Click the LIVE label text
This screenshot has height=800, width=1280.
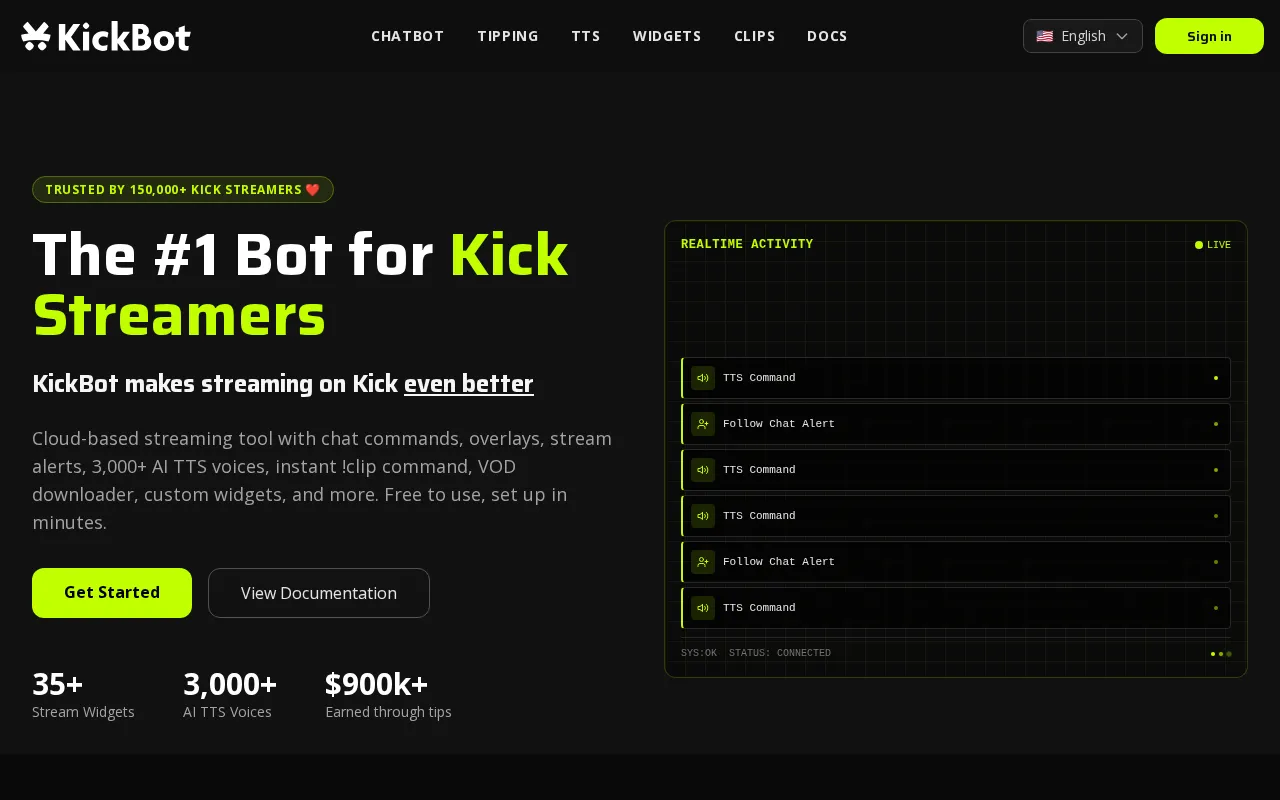(1219, 245)
